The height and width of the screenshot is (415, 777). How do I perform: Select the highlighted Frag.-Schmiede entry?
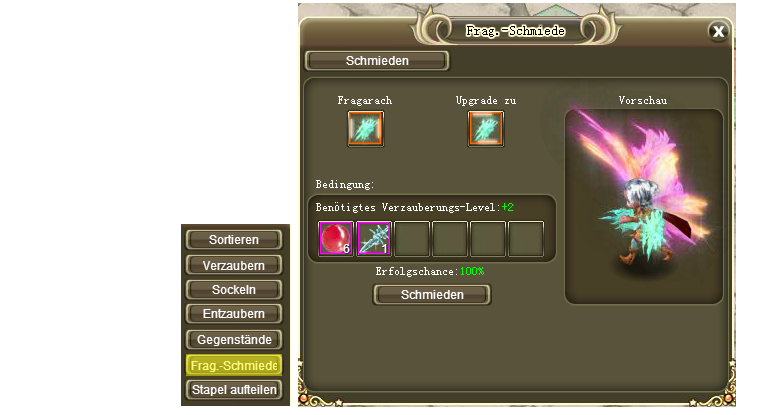(x=234, y=365)
